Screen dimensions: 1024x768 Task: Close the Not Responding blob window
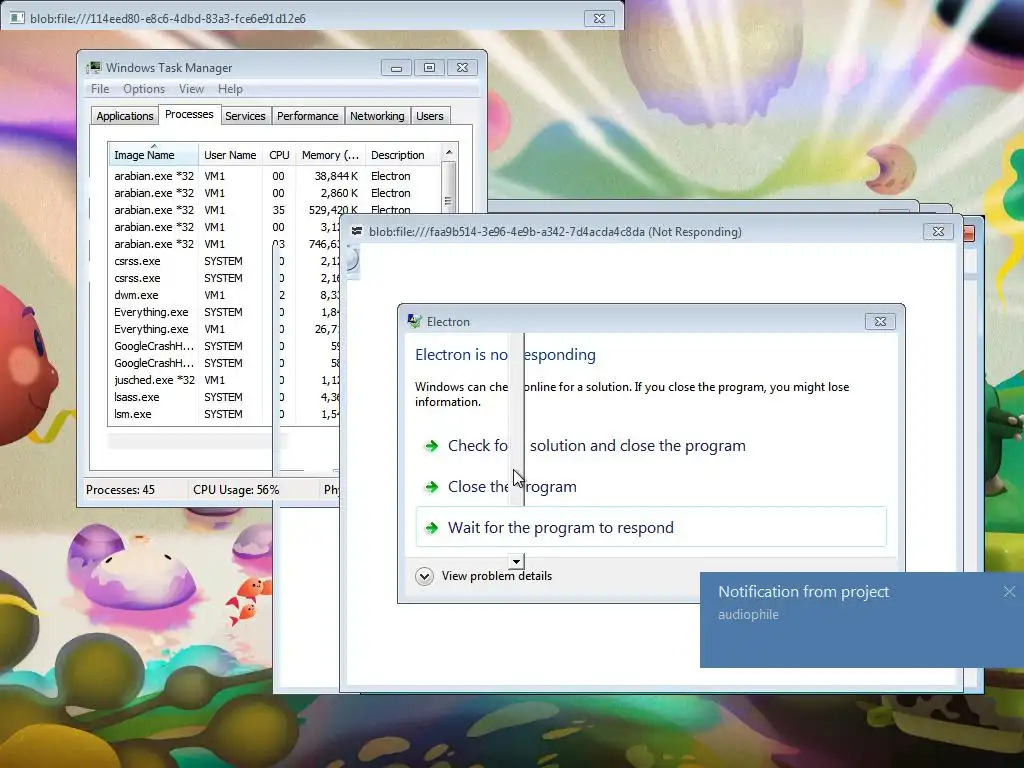pos(938,232)
